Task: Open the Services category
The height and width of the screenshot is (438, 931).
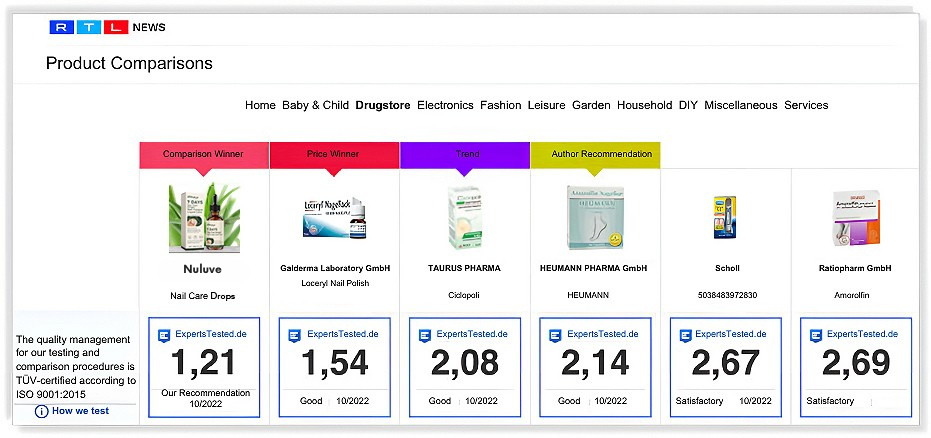Action: tap(806, 105)
